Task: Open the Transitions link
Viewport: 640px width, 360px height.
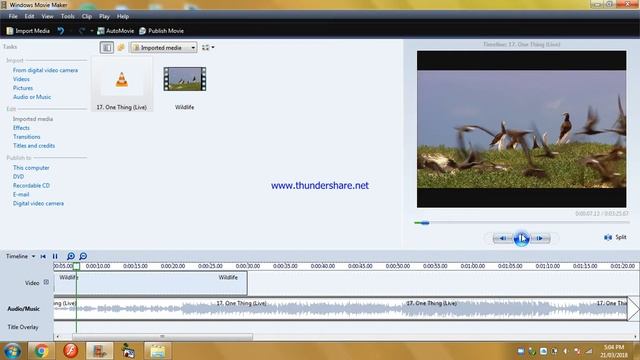Action: click(27, 137)
